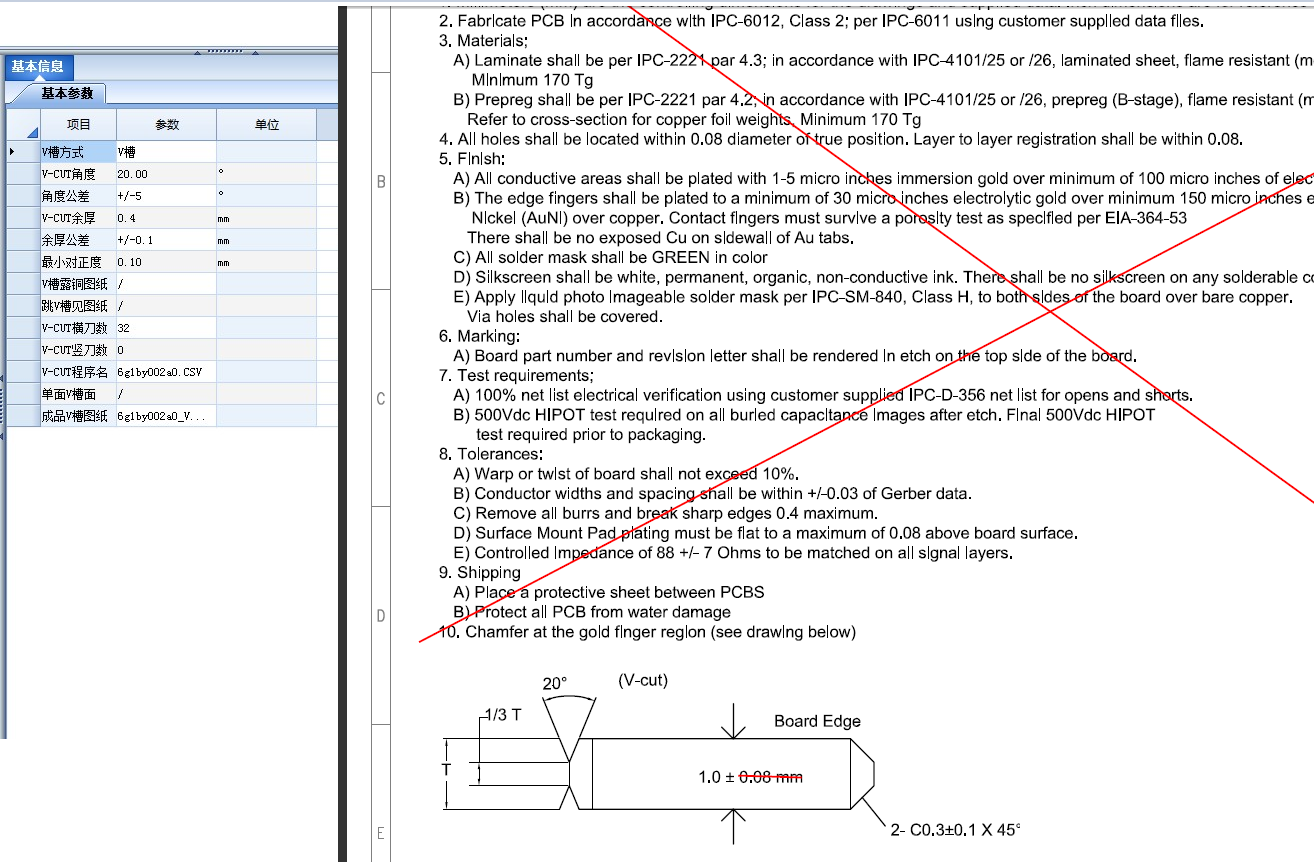Click '10. Chamfer at the gold finger region' note
The image size is (1316, 862).
tap(647, 632)
